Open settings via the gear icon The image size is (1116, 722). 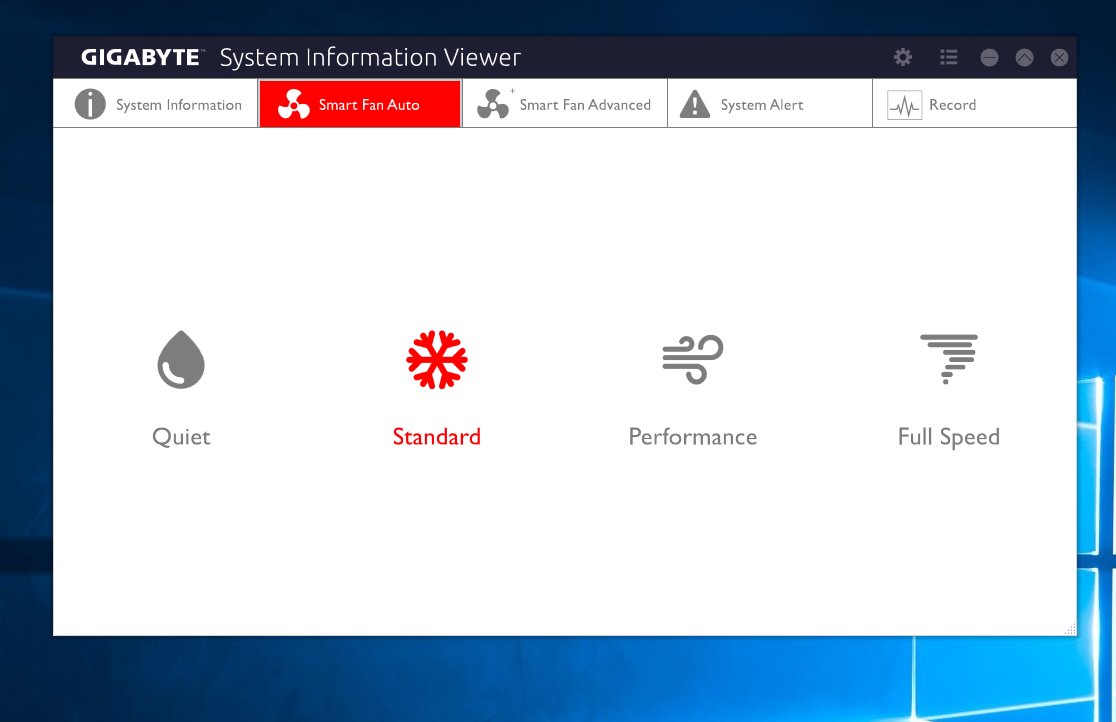click(903, 57)
